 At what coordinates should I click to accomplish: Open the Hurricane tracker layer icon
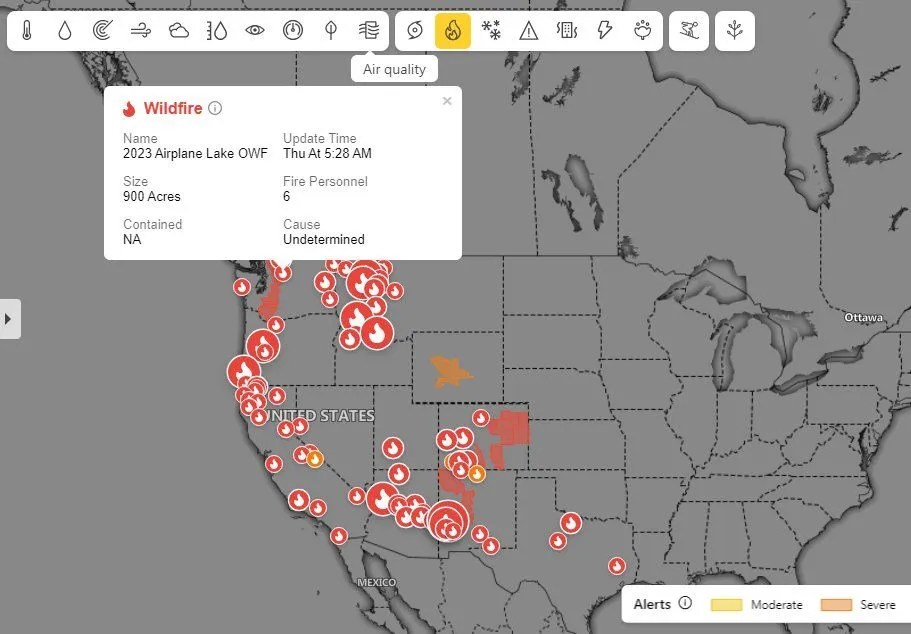tap(415, 30)
